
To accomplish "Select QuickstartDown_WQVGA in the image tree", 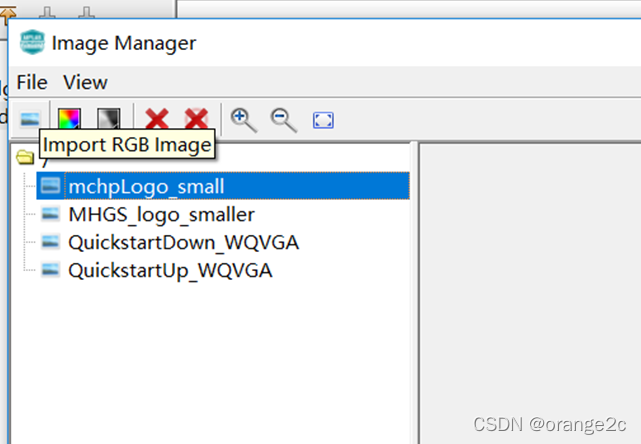I will (183, 242).
